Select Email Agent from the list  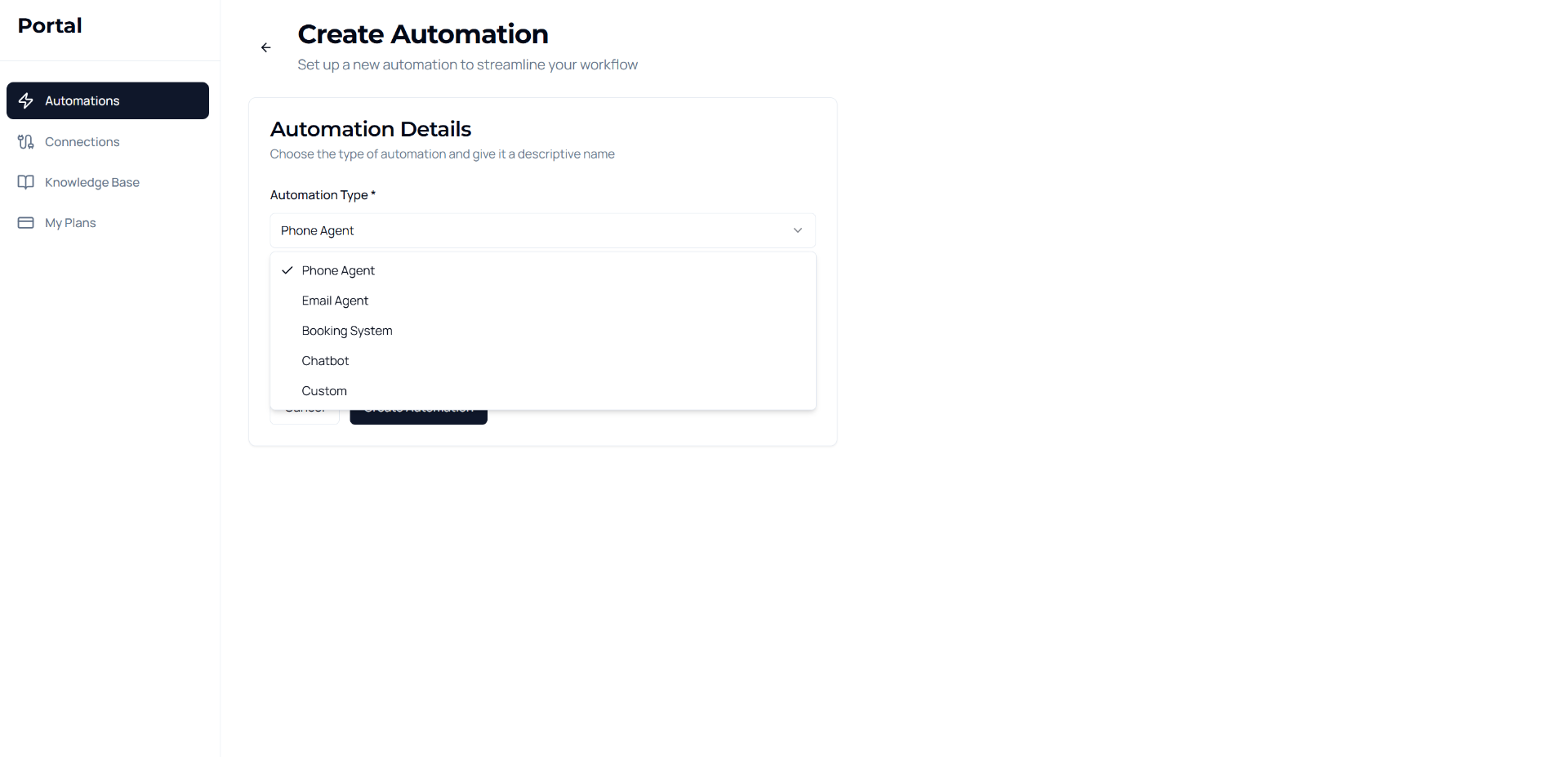[335, 301]
